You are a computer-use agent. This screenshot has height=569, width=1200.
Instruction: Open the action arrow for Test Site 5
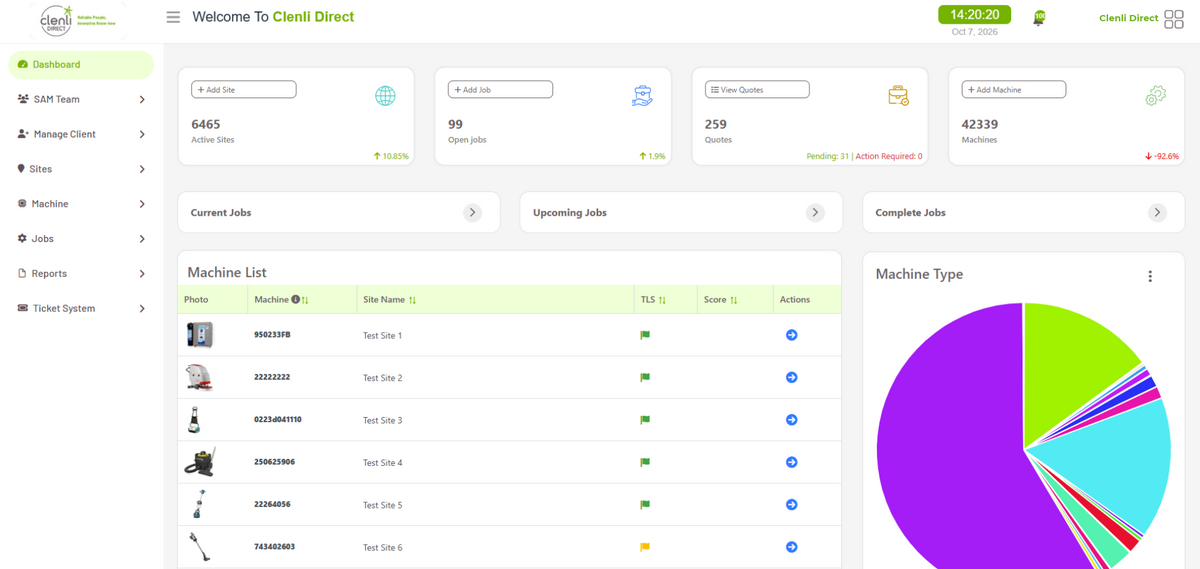coord(792,504)
